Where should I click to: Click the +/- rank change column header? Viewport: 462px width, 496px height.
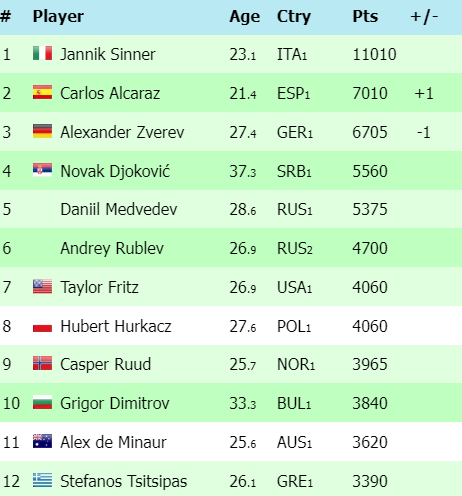point(424,16)
